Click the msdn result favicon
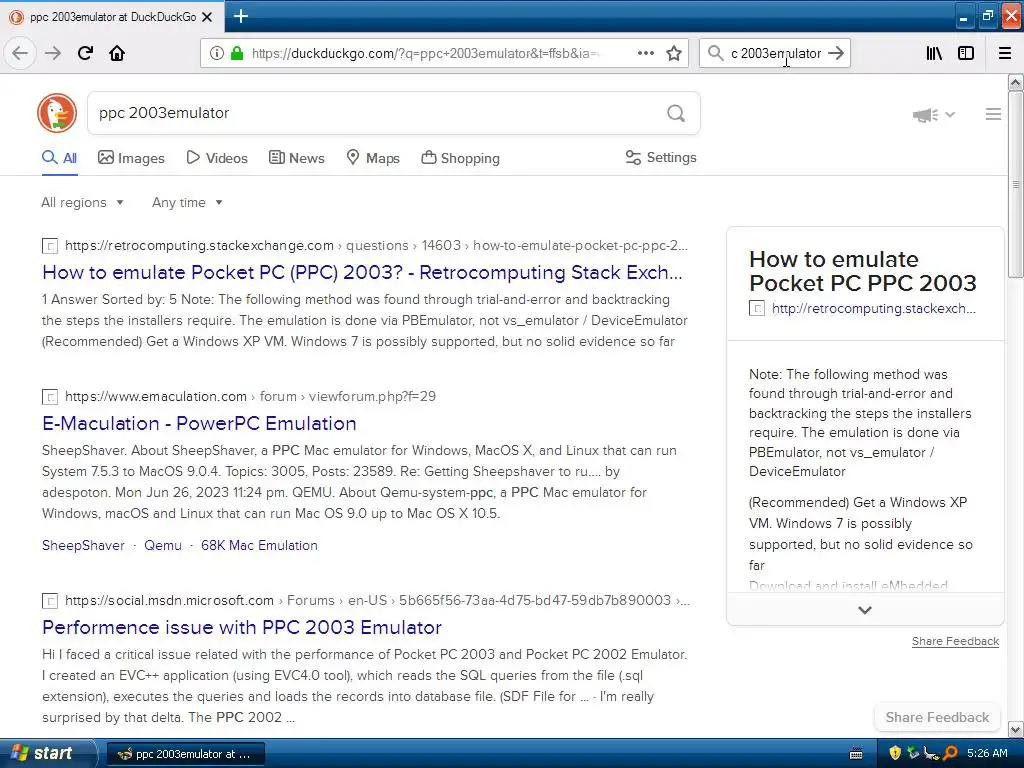This screenshot has width=1024, height=768. click(50, 601)
